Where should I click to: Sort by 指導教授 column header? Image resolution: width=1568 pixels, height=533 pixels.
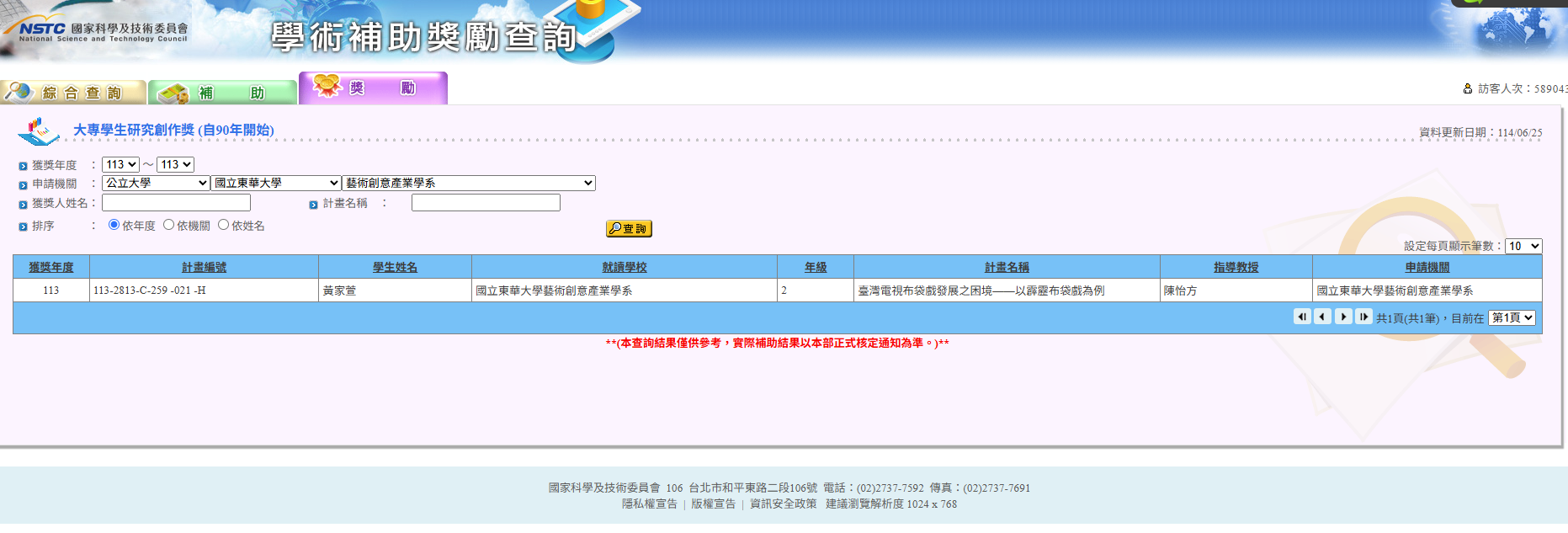click(1236, 267)
